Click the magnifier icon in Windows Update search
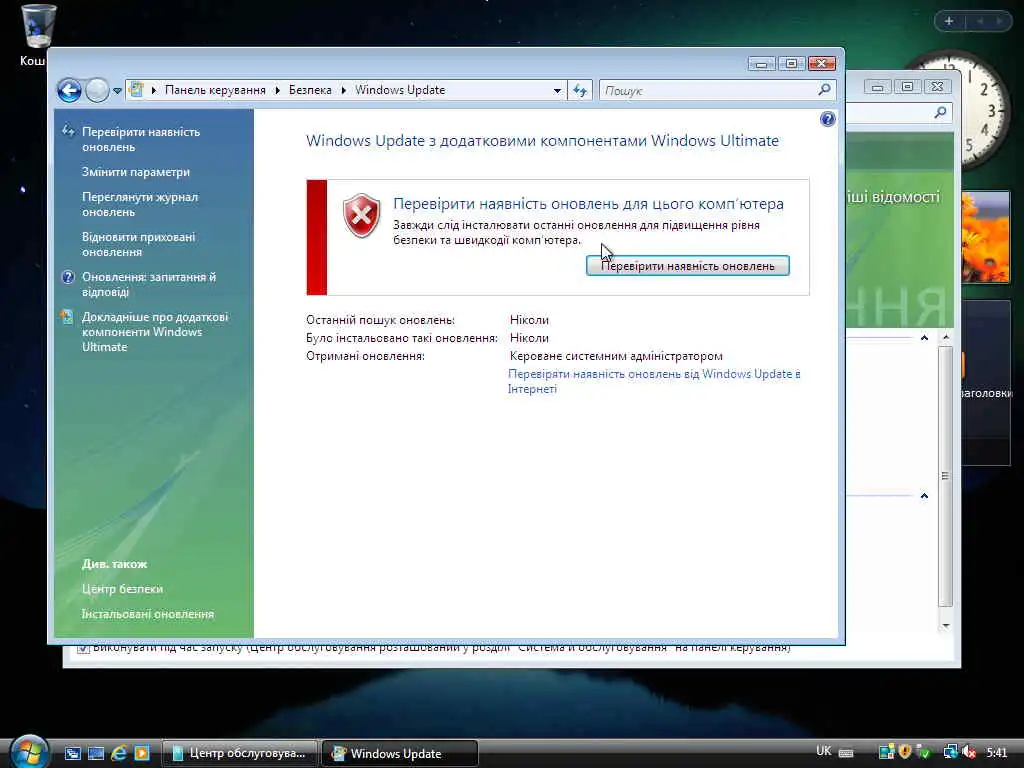1024x768 pixels. pos(825,89)
